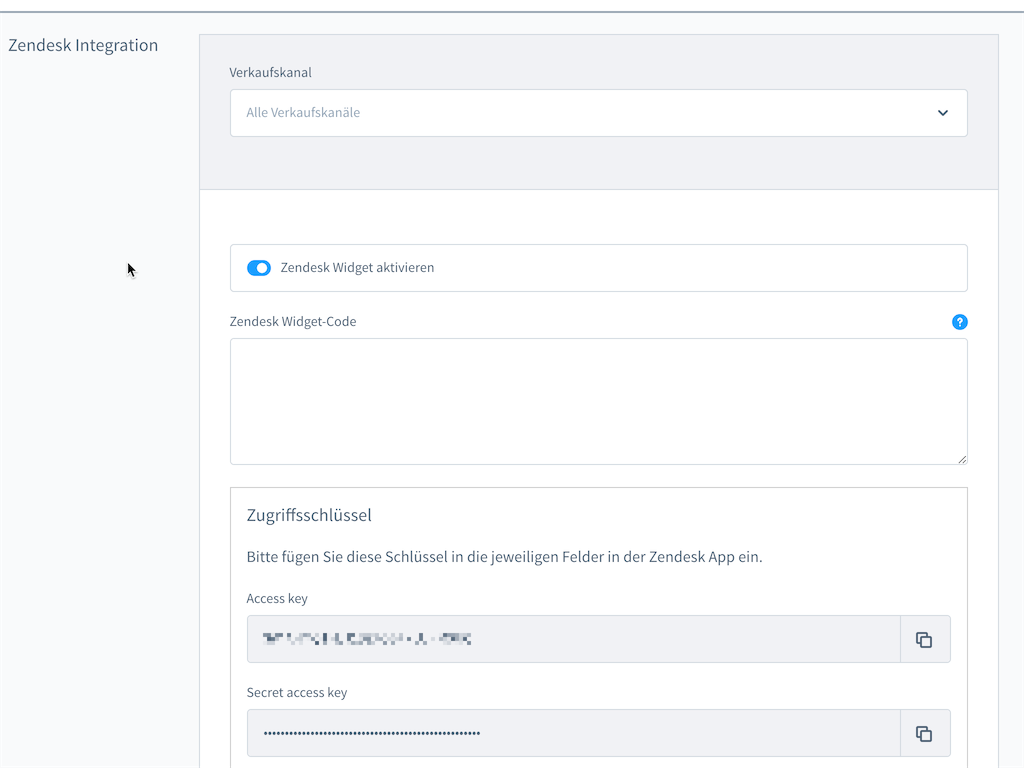Click the masked secret key dots
1024x768 pixels.
371,734
